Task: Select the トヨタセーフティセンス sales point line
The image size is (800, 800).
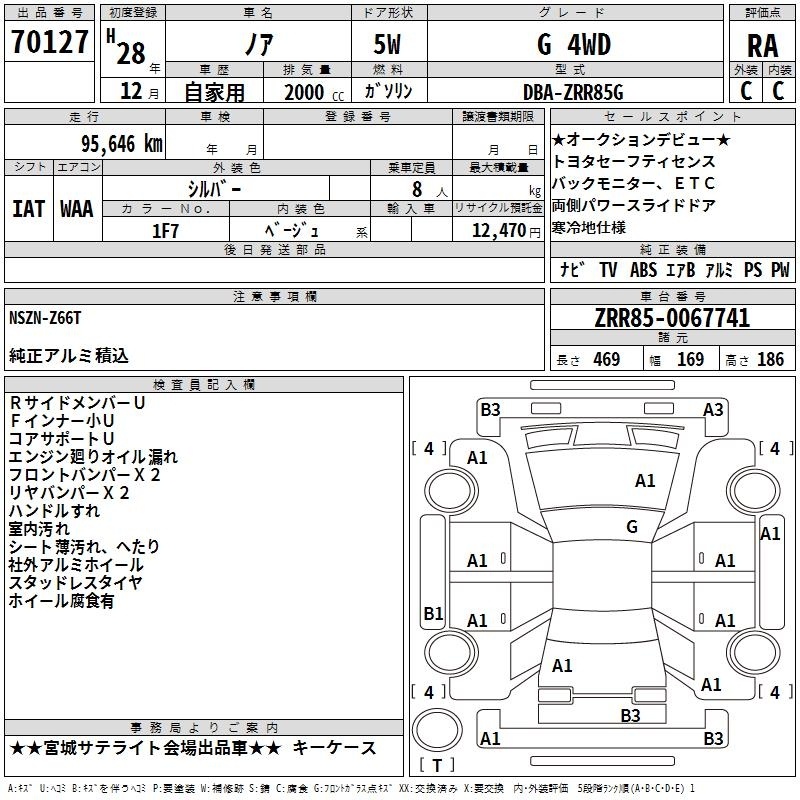Action: pos(634,162)
